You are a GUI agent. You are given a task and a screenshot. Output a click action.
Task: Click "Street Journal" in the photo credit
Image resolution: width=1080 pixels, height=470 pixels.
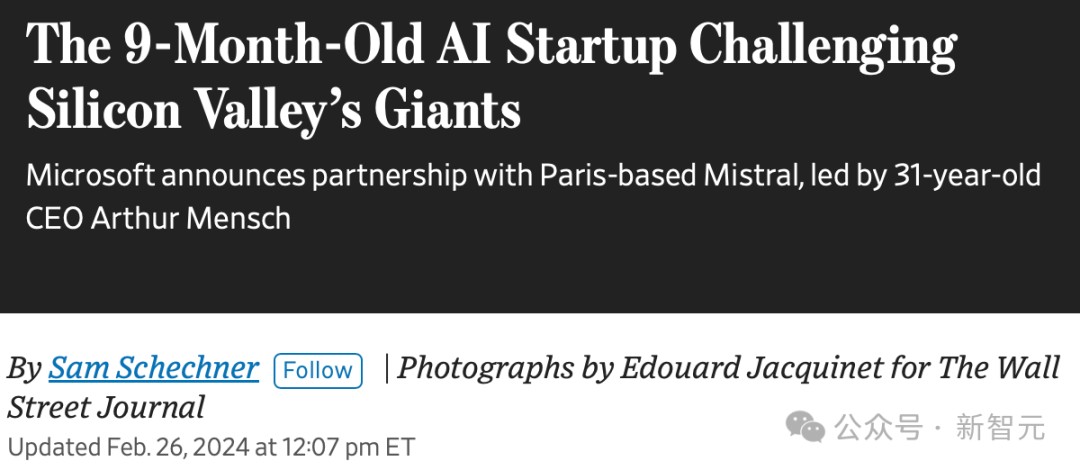(106, 407)
